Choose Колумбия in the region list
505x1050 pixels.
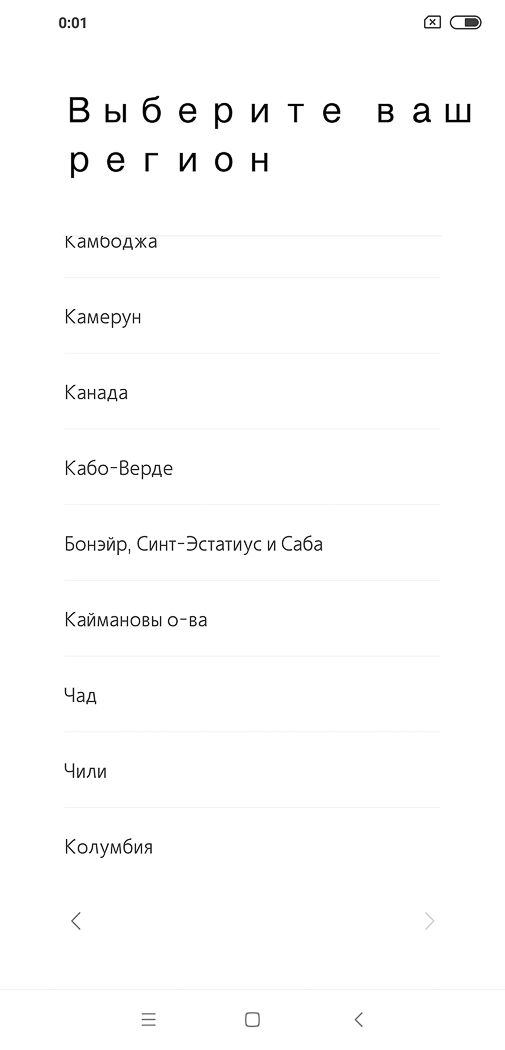point(252,846)
